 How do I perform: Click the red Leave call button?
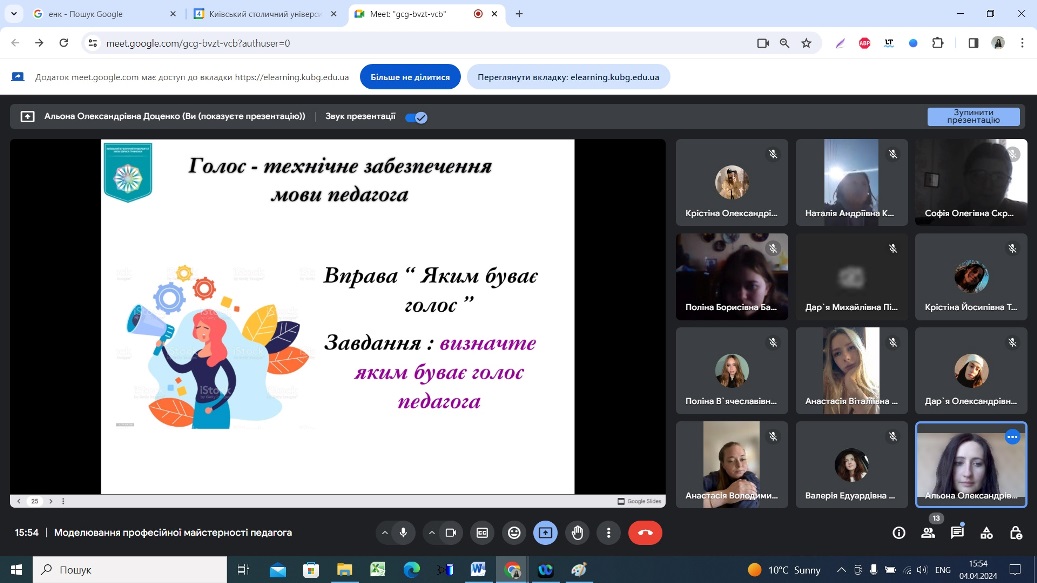645,533
